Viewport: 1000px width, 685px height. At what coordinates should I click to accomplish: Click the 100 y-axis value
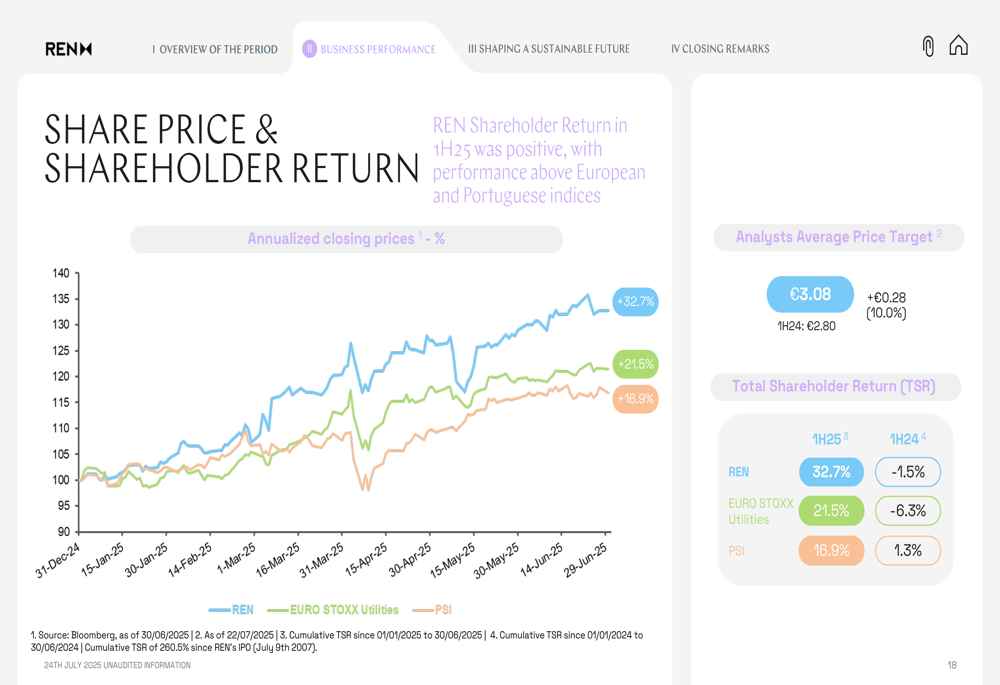61,480
